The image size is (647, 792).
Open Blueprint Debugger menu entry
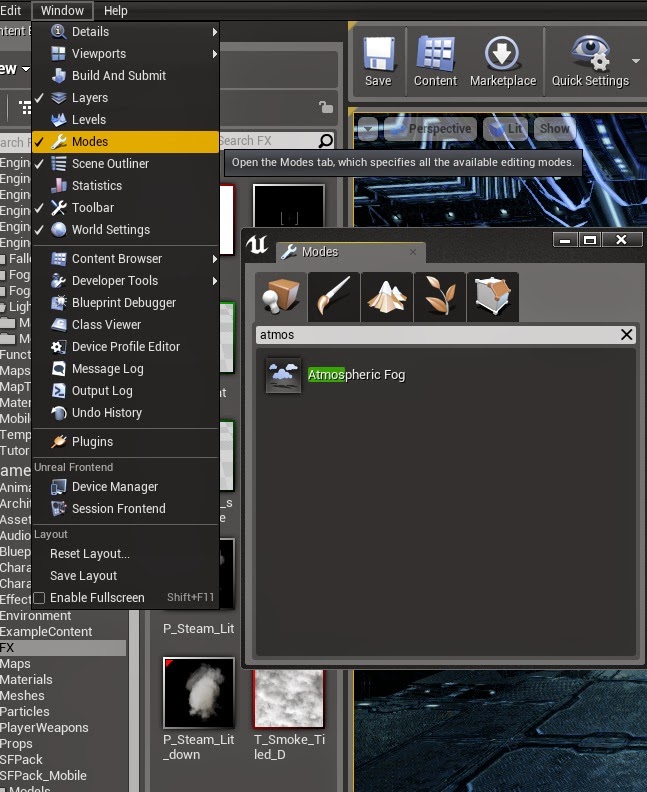click(x=125, y=303)
